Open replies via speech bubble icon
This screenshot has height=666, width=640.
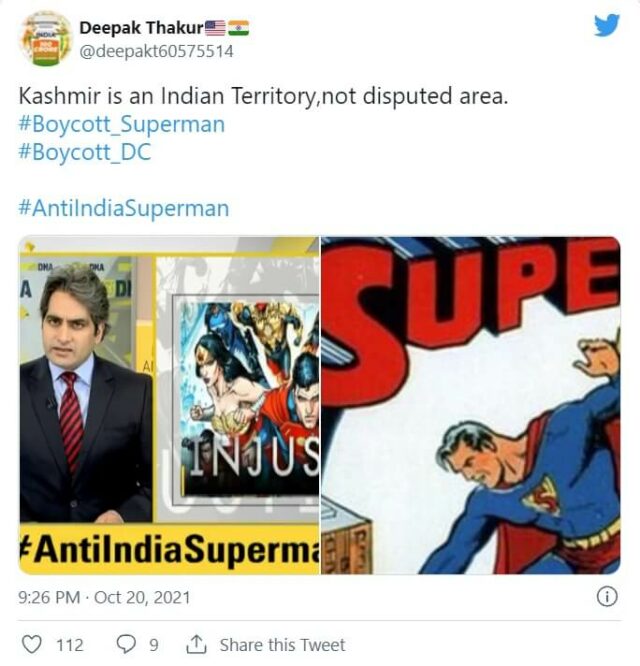click(126, 644)
